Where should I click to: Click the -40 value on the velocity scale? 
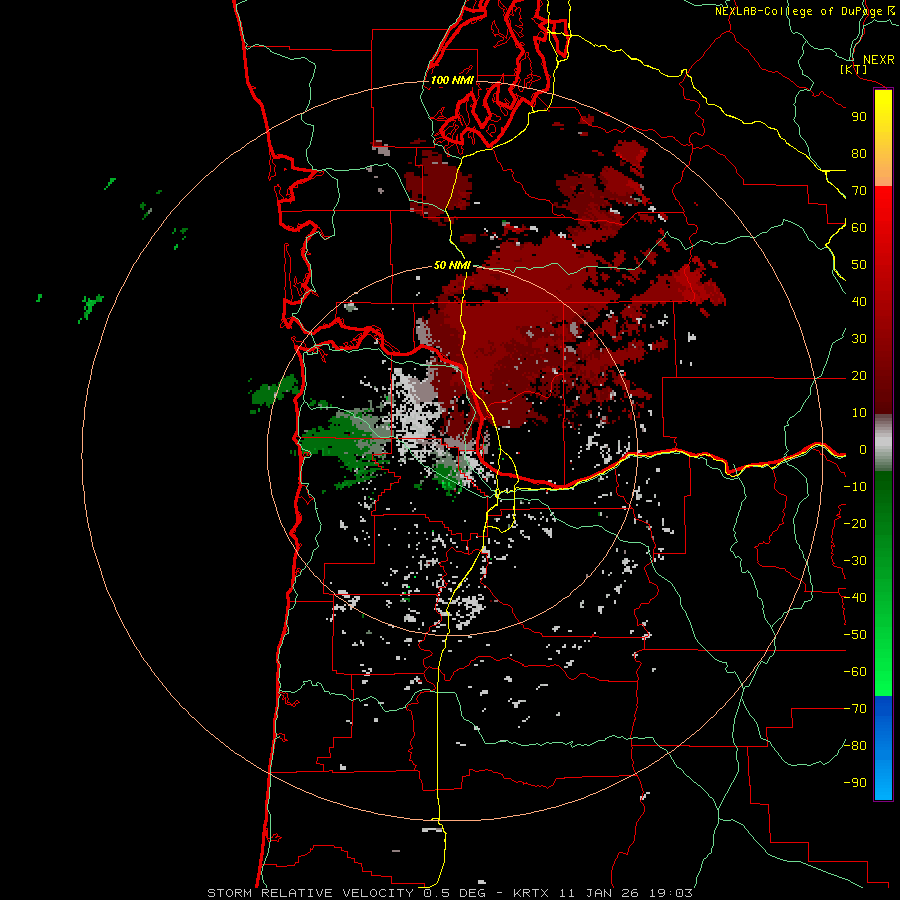tap(855, 598)
